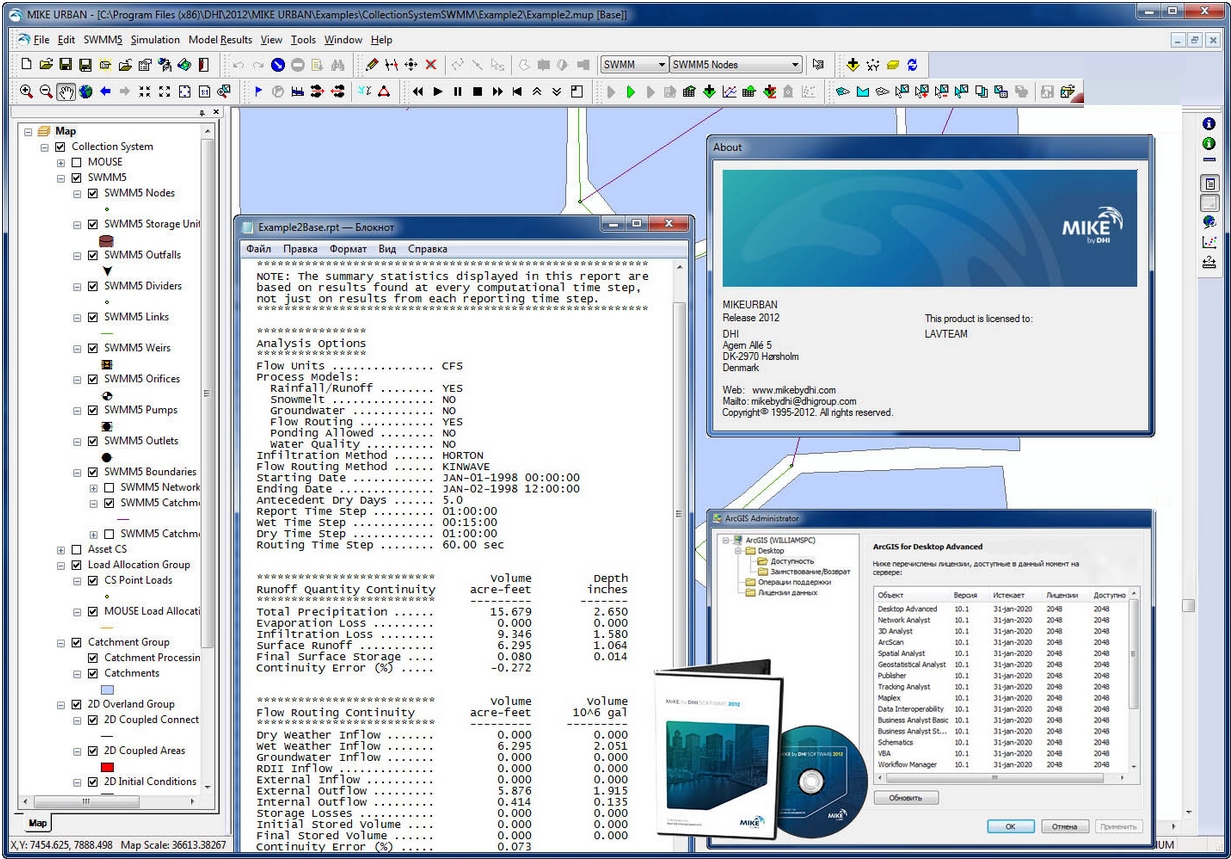The image size is (1231, 859).
Task: Open Notepad's Формат menu
Action: (348, 249)
